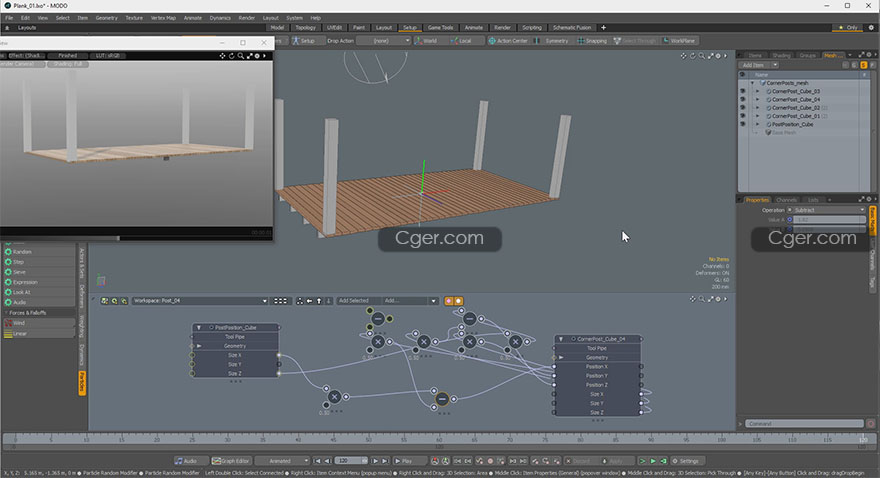Image resolution: width=880 pixels, height=478 pixels.
Task: Open the Dynamics menu
Action: (220, 18)
